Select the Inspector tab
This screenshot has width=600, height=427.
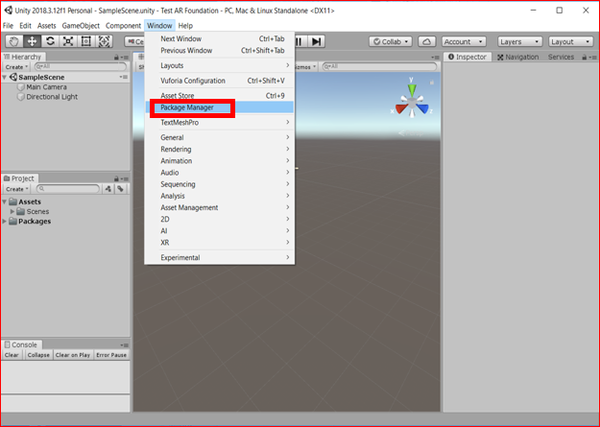click(x=467, y=57)
